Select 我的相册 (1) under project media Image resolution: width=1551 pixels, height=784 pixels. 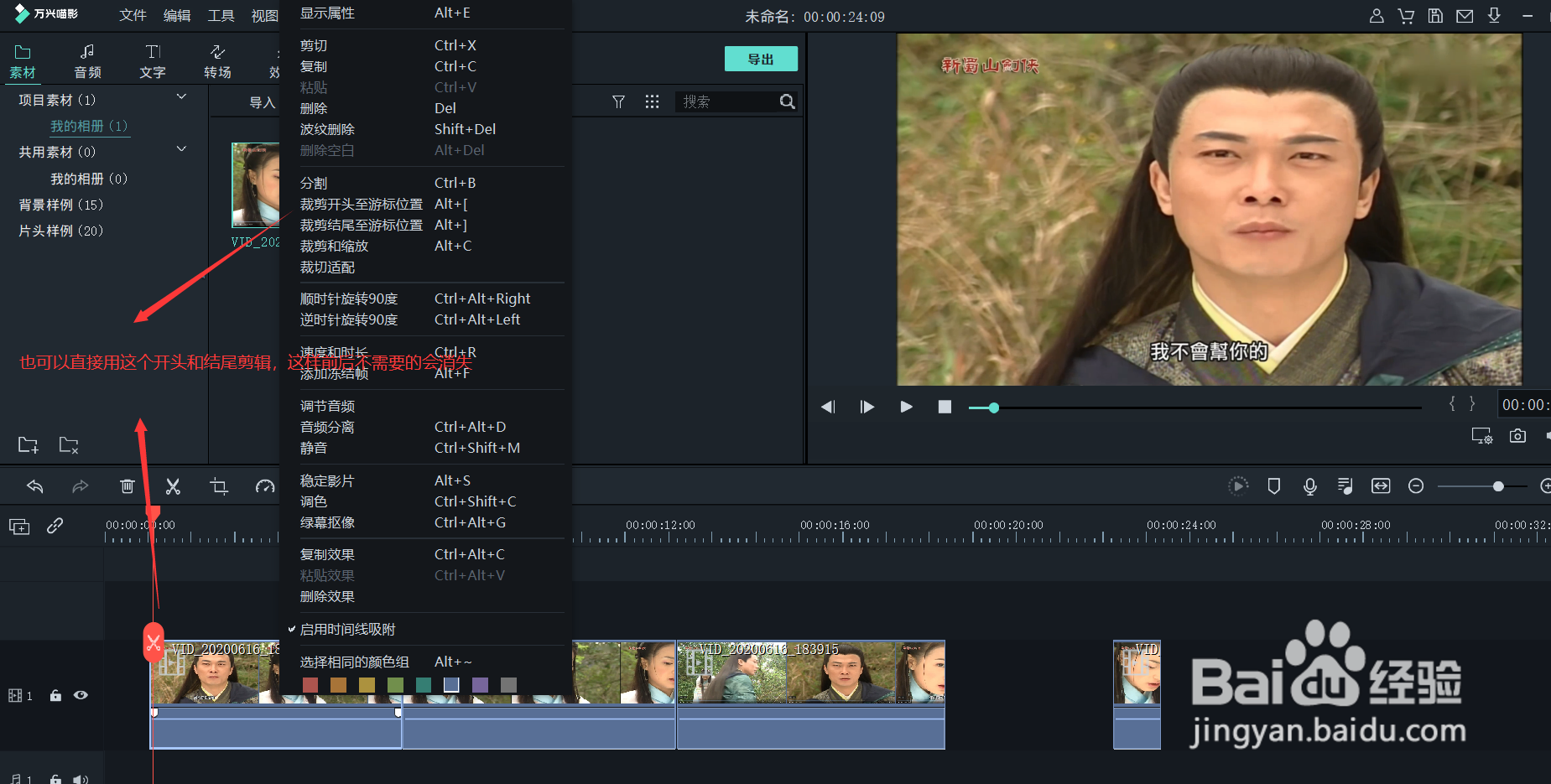89,126
